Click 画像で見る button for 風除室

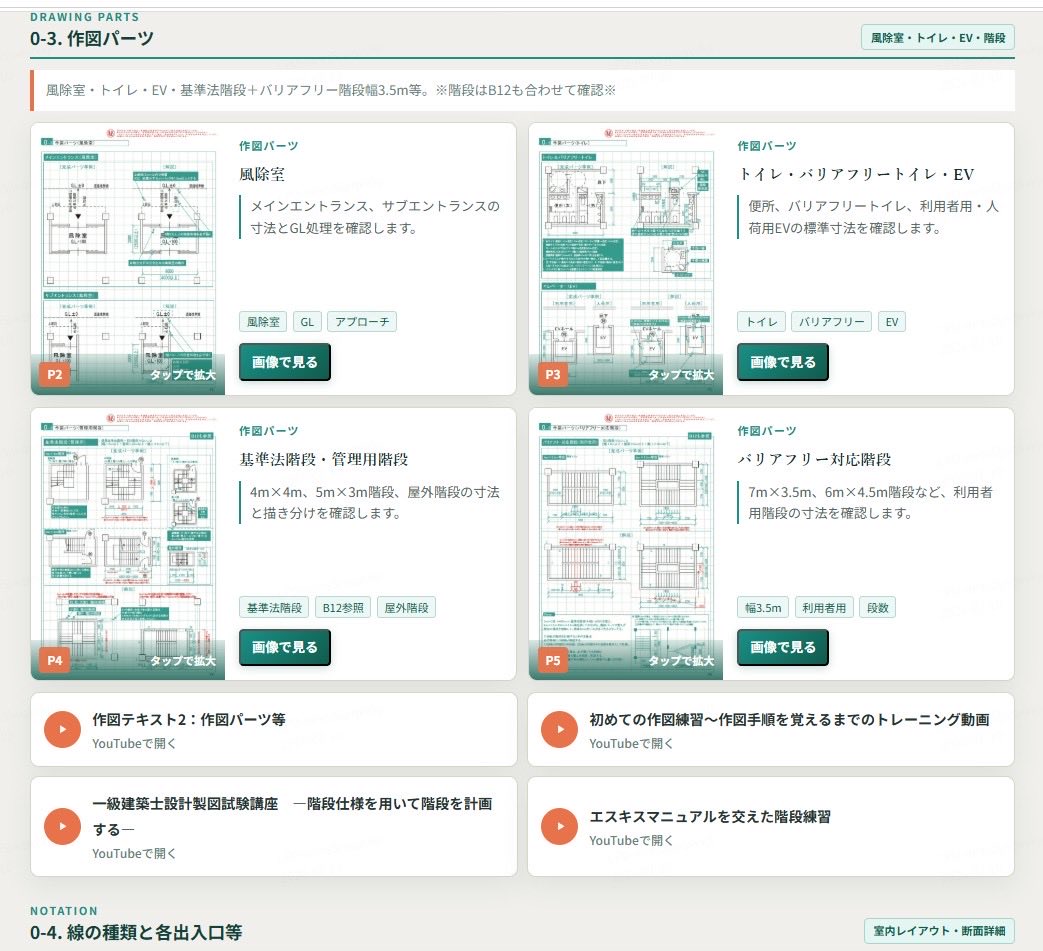(x=285, y=362)
